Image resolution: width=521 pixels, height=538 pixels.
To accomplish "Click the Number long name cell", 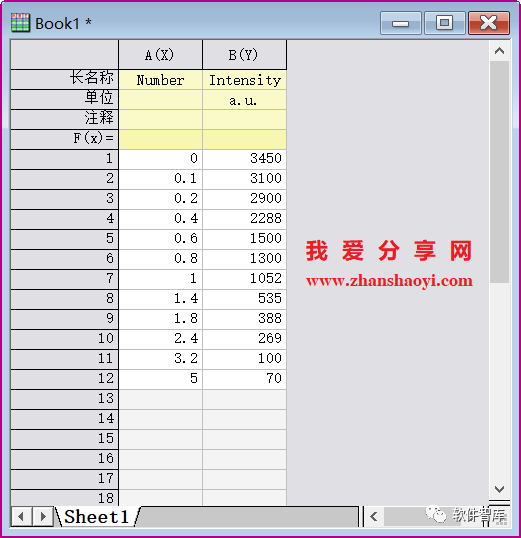I will [160, 80].
